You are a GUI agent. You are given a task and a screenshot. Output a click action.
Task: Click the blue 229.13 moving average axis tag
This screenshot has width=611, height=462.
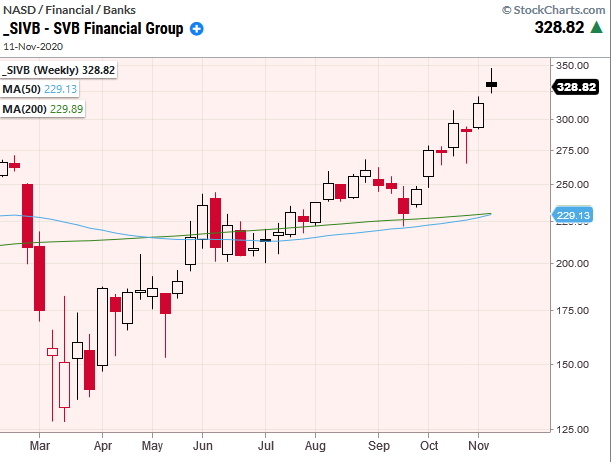coord(575,214)
